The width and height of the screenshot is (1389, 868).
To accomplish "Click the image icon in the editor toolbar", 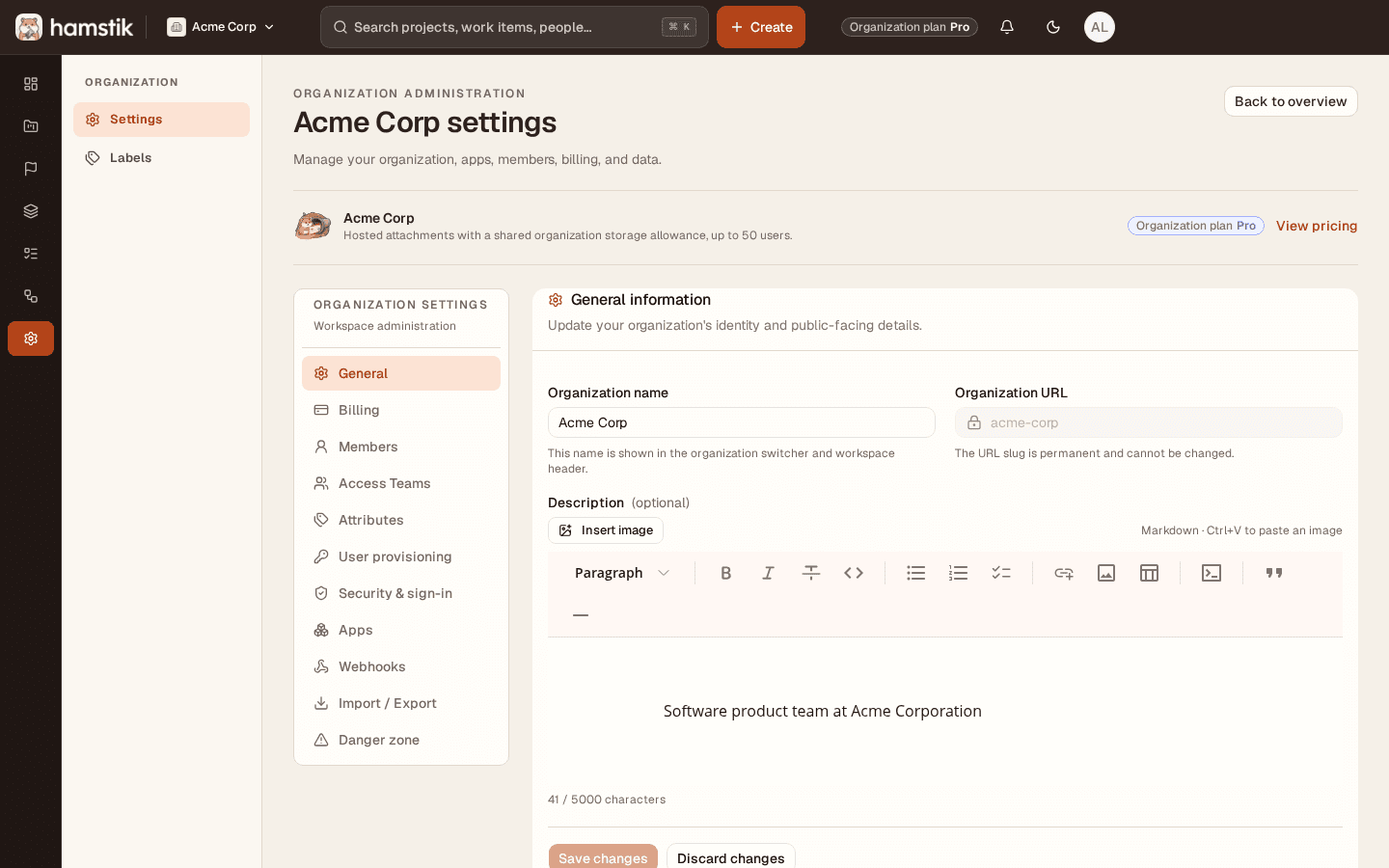I will coord(1106,573).
